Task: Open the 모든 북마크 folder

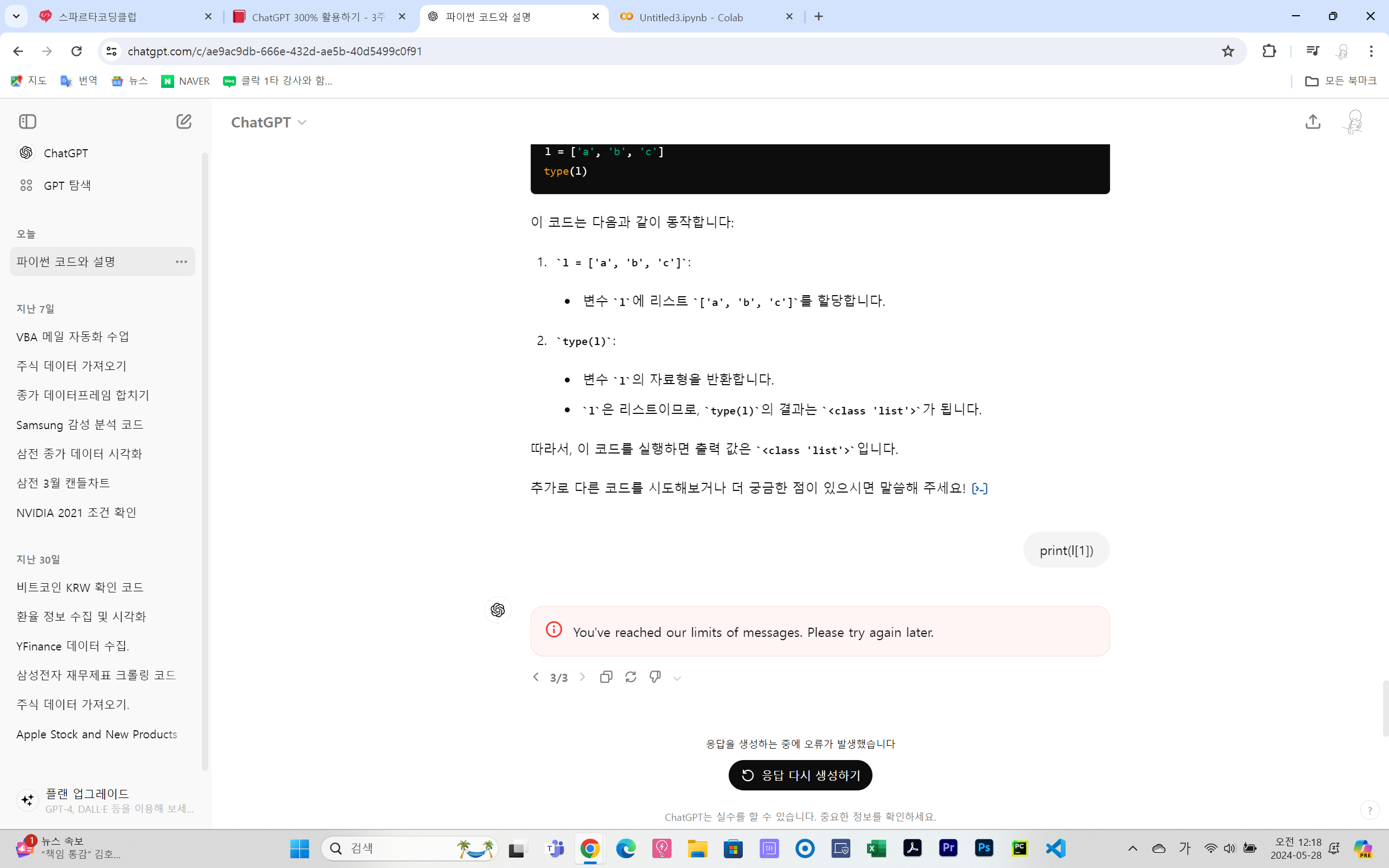Action: tap(1340, 81)
